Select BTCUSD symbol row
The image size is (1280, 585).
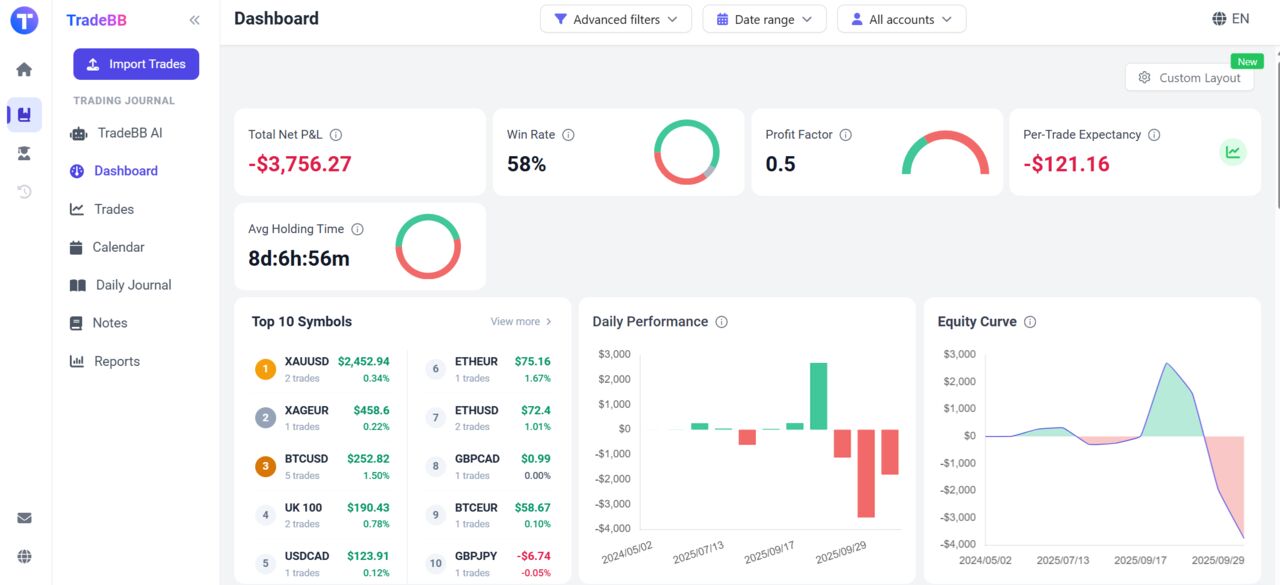(x=322, y=467)
